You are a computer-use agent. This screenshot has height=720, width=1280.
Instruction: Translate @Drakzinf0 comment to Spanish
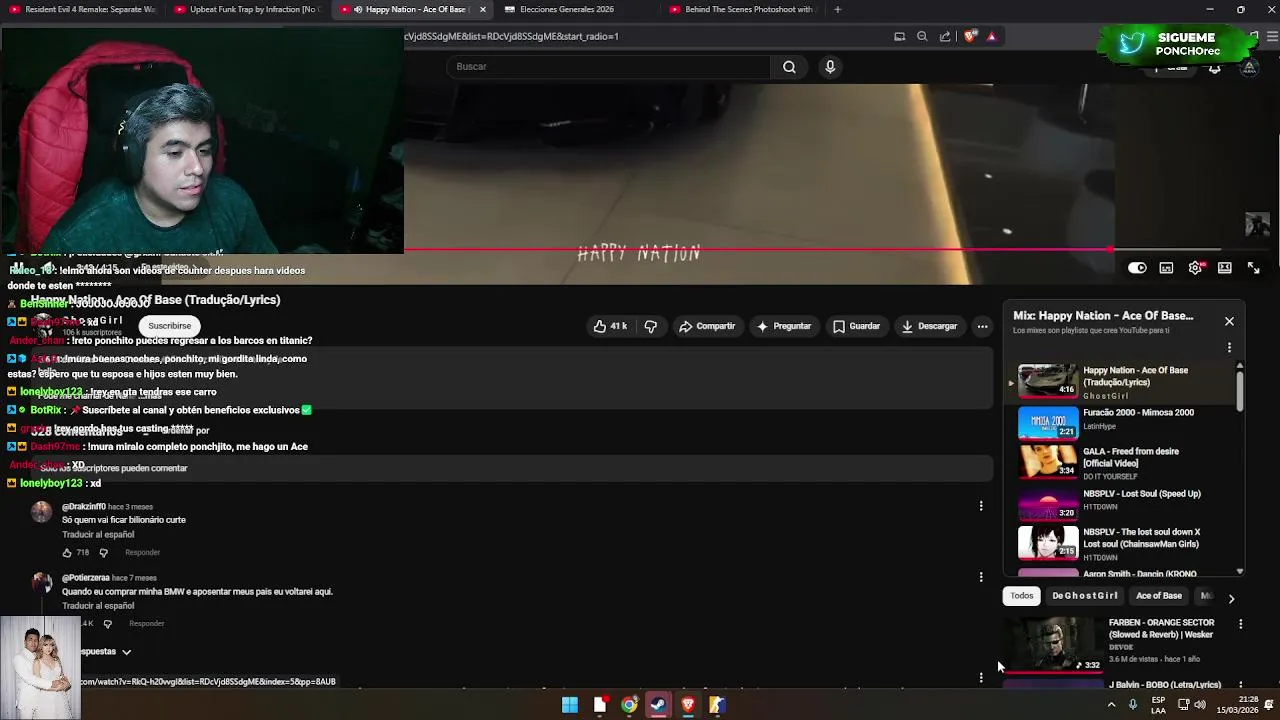click(98, 535)
